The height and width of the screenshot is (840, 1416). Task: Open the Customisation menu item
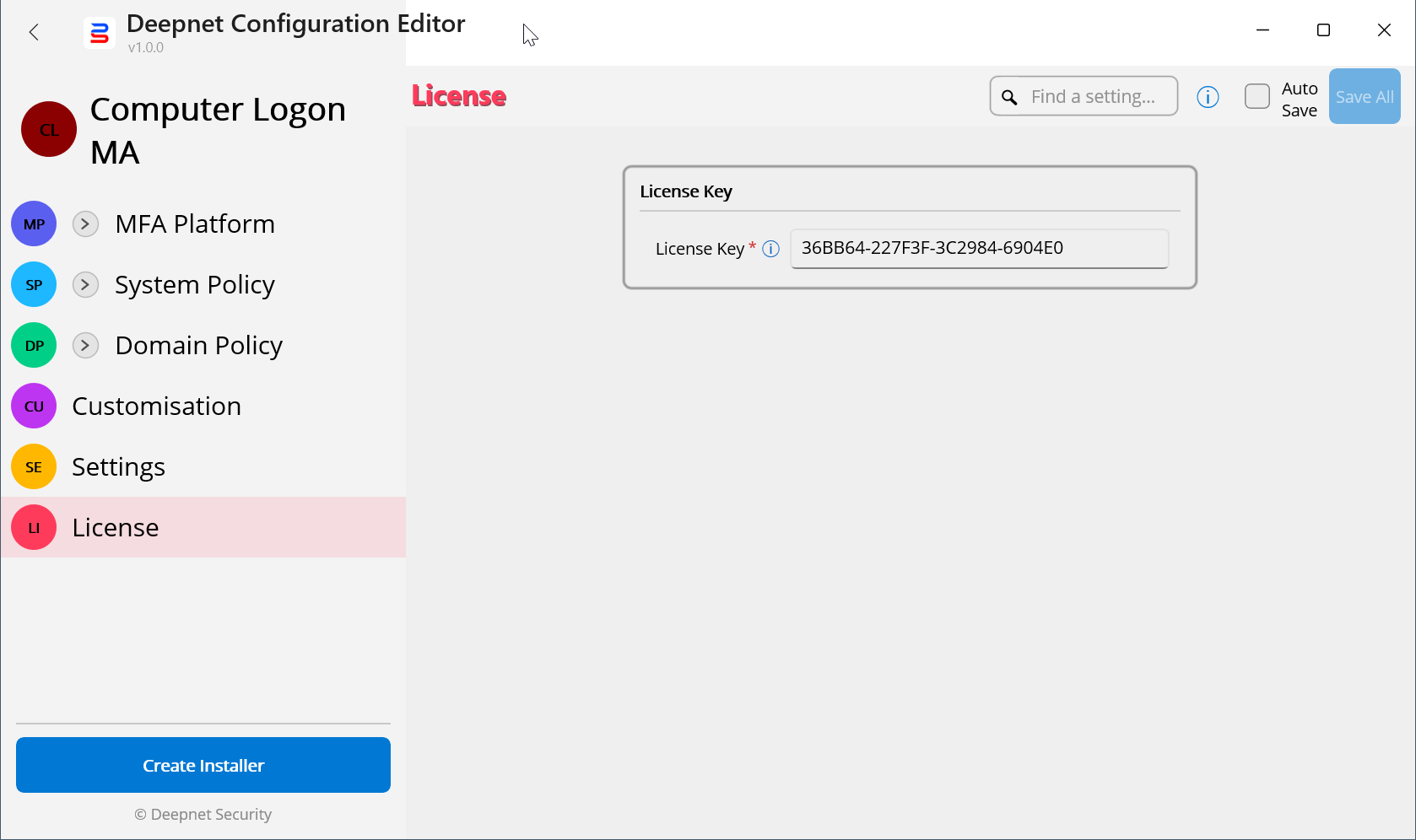[x=157, y=406]
